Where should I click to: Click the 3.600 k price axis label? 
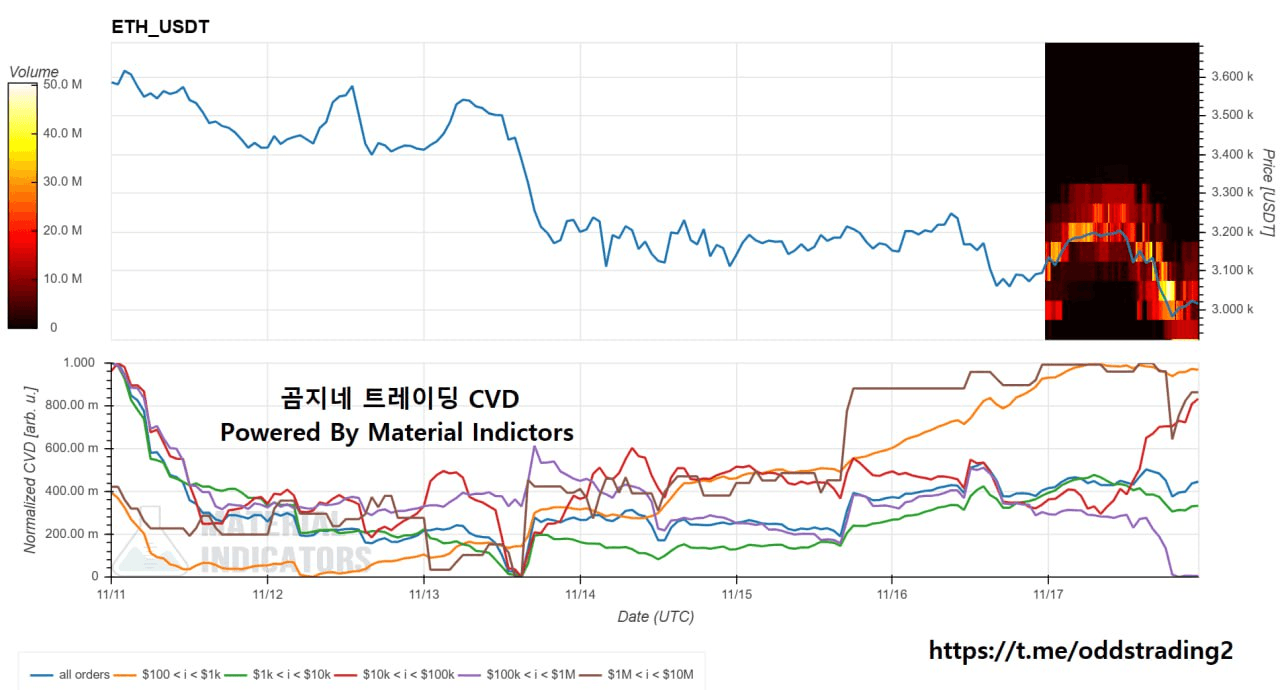point(1232,76)
